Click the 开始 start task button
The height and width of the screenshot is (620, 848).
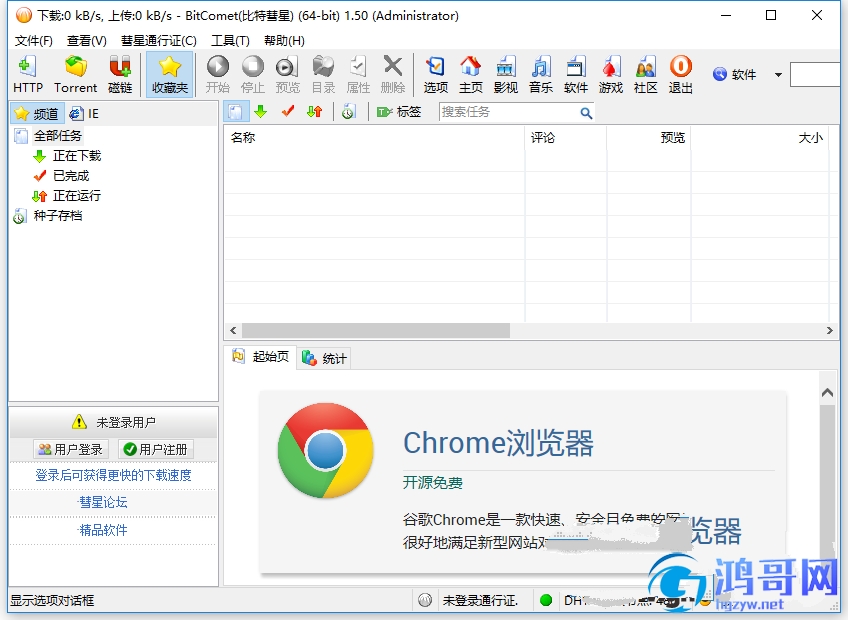point(218,75)
